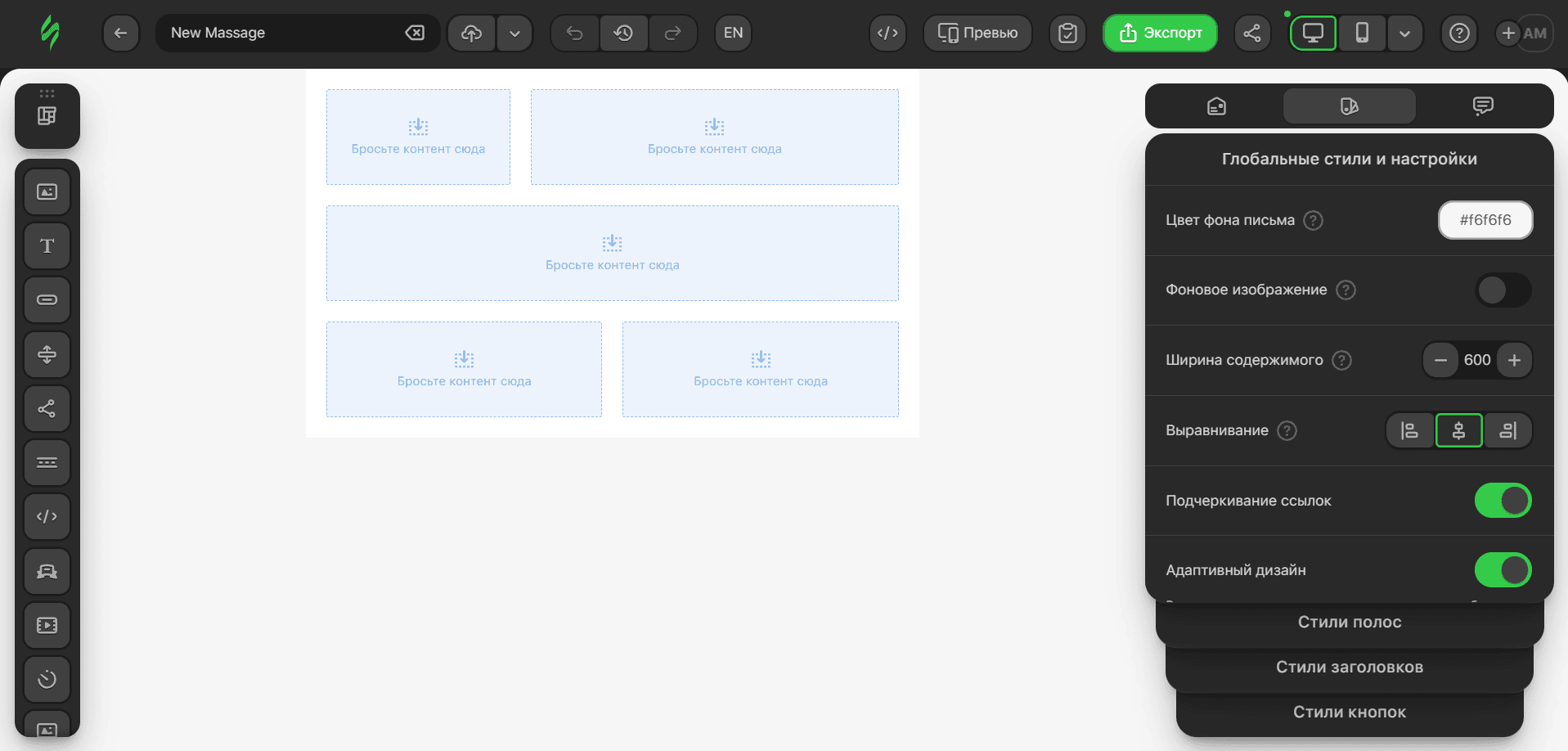This screenshot has width=1568, height=751.
Task: Select the Text block tool in sidebar
Action: tap(47, 246)
